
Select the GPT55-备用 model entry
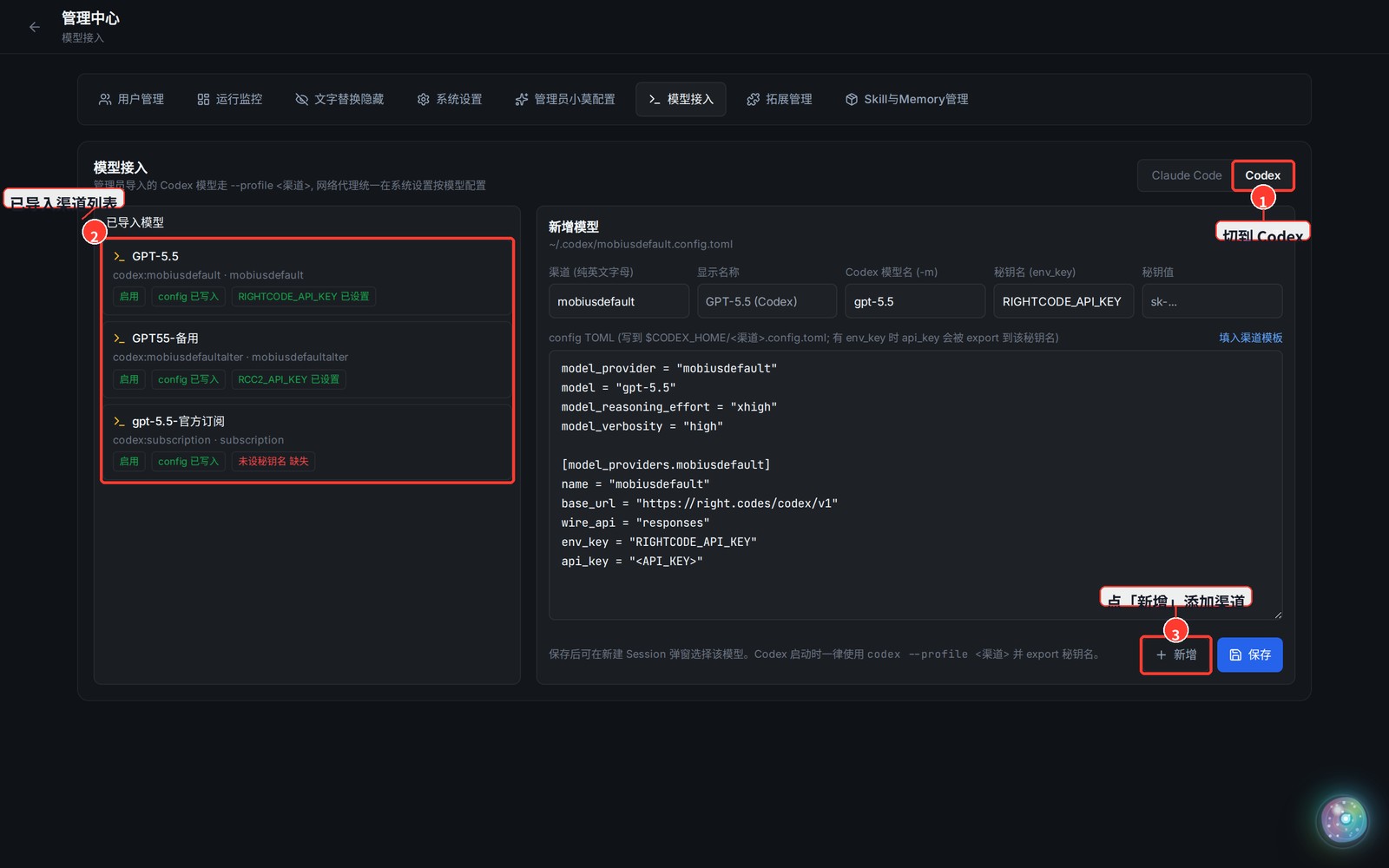[307, 359]
